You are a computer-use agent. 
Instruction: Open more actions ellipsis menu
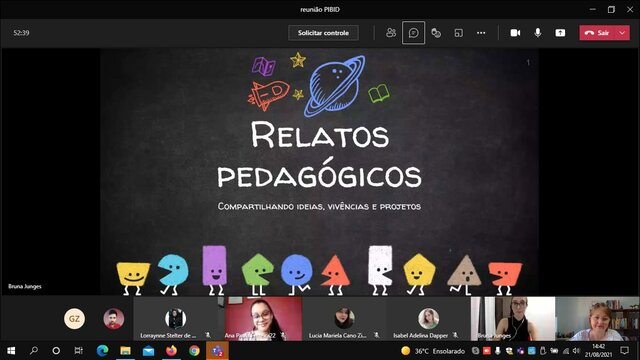click(x=481, y=33)
